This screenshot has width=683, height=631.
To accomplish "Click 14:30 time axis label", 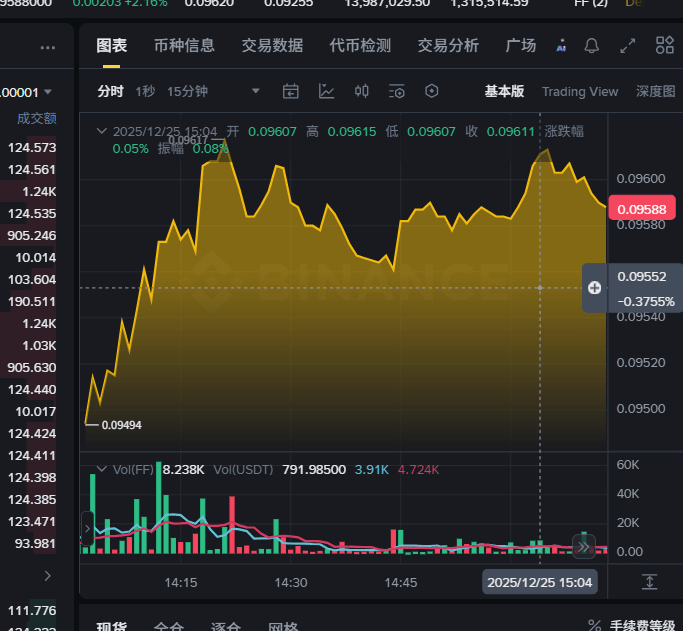I will pos(291,583).
